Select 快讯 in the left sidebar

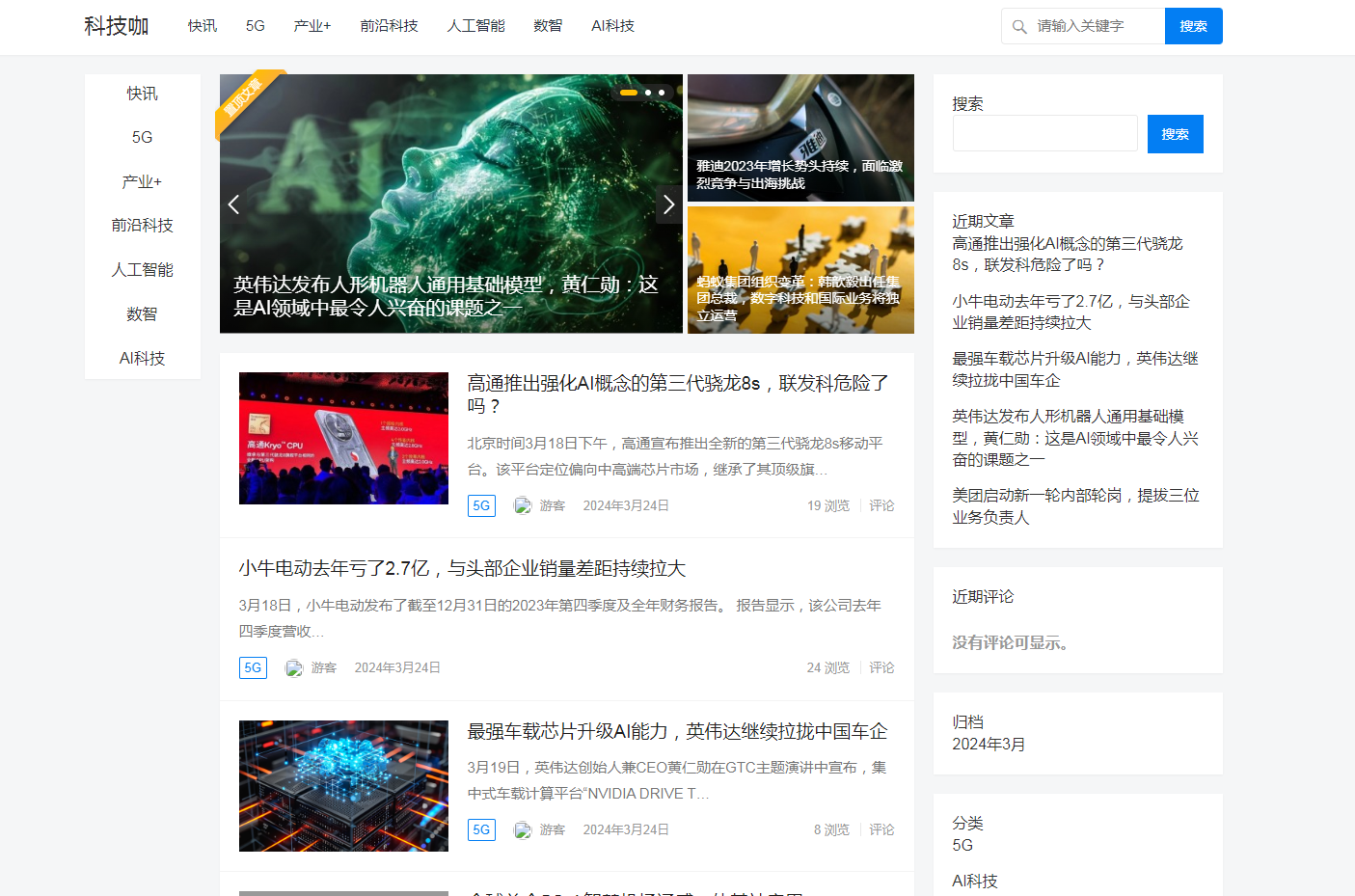[x=143, y=94]
